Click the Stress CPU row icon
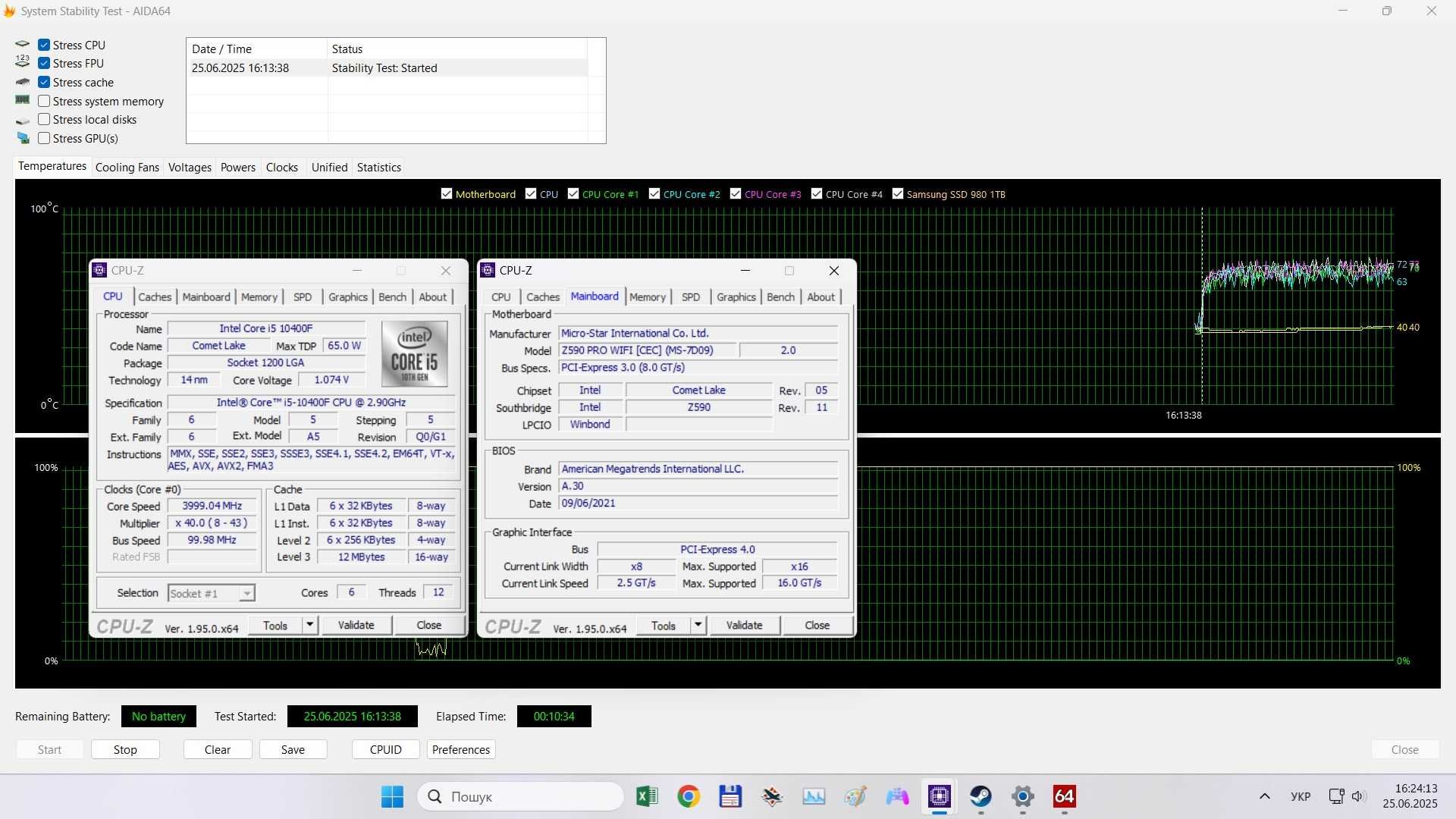This screenshot has width=1456, height=819. click(x=23, y=45)
